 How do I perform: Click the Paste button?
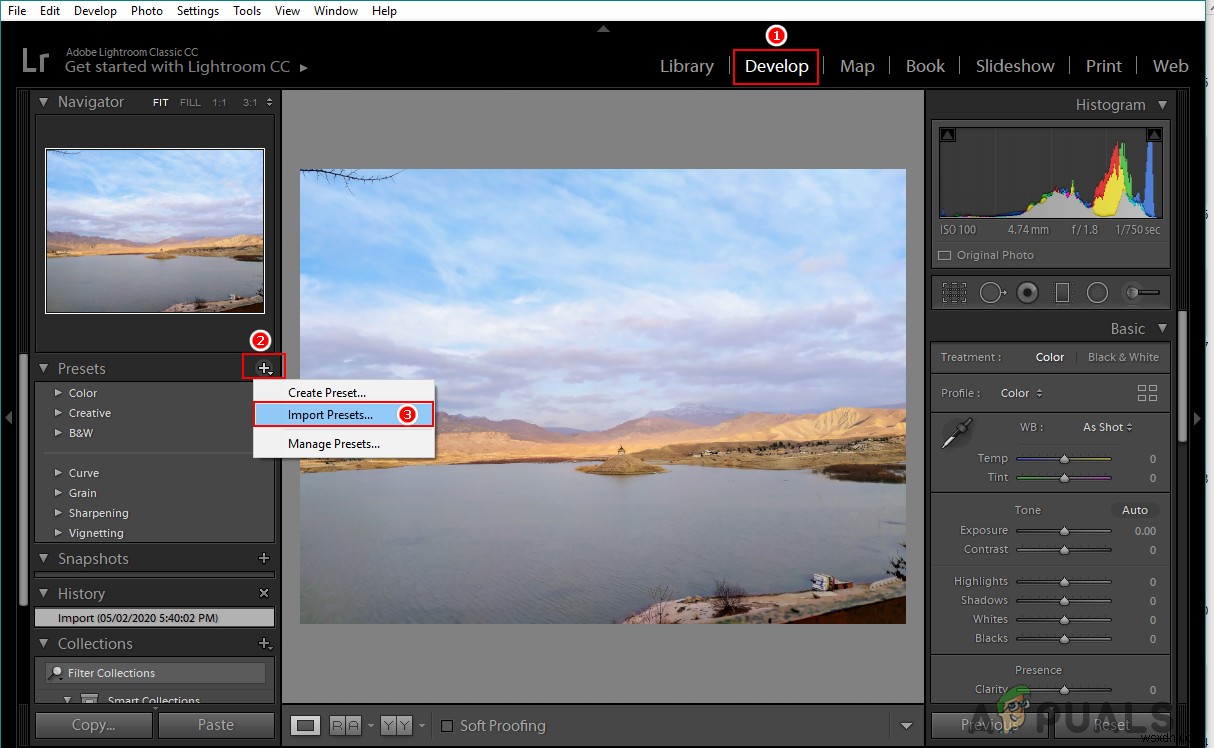[216, 725]
